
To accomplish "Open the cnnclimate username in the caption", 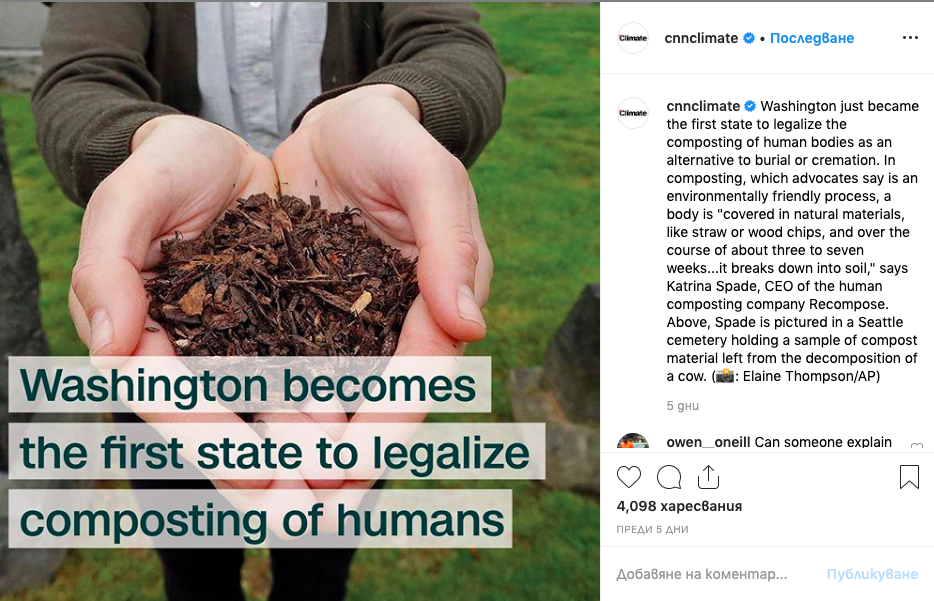I will pos(703,106).
